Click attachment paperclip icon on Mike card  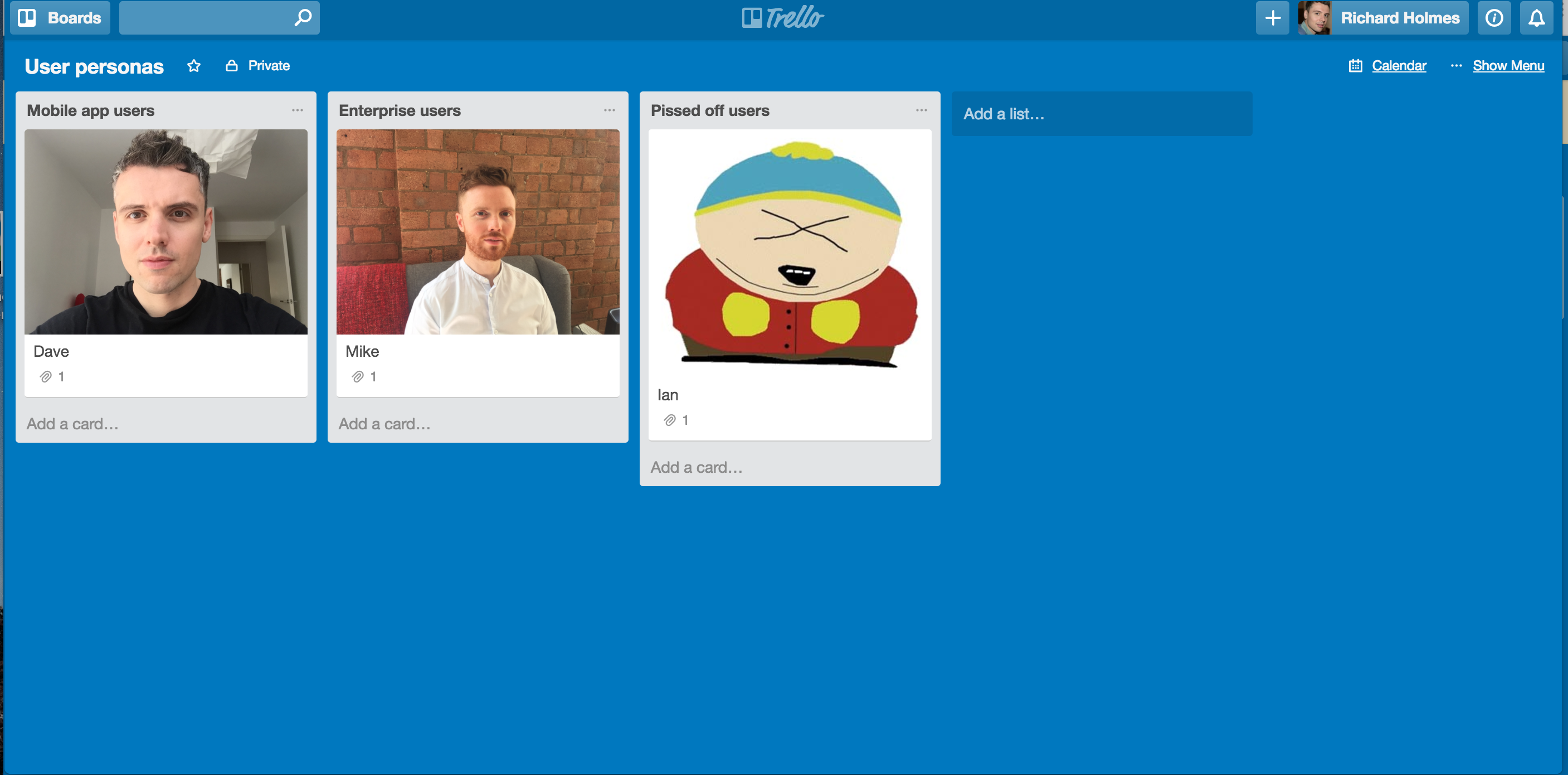[x=358, y=376]
